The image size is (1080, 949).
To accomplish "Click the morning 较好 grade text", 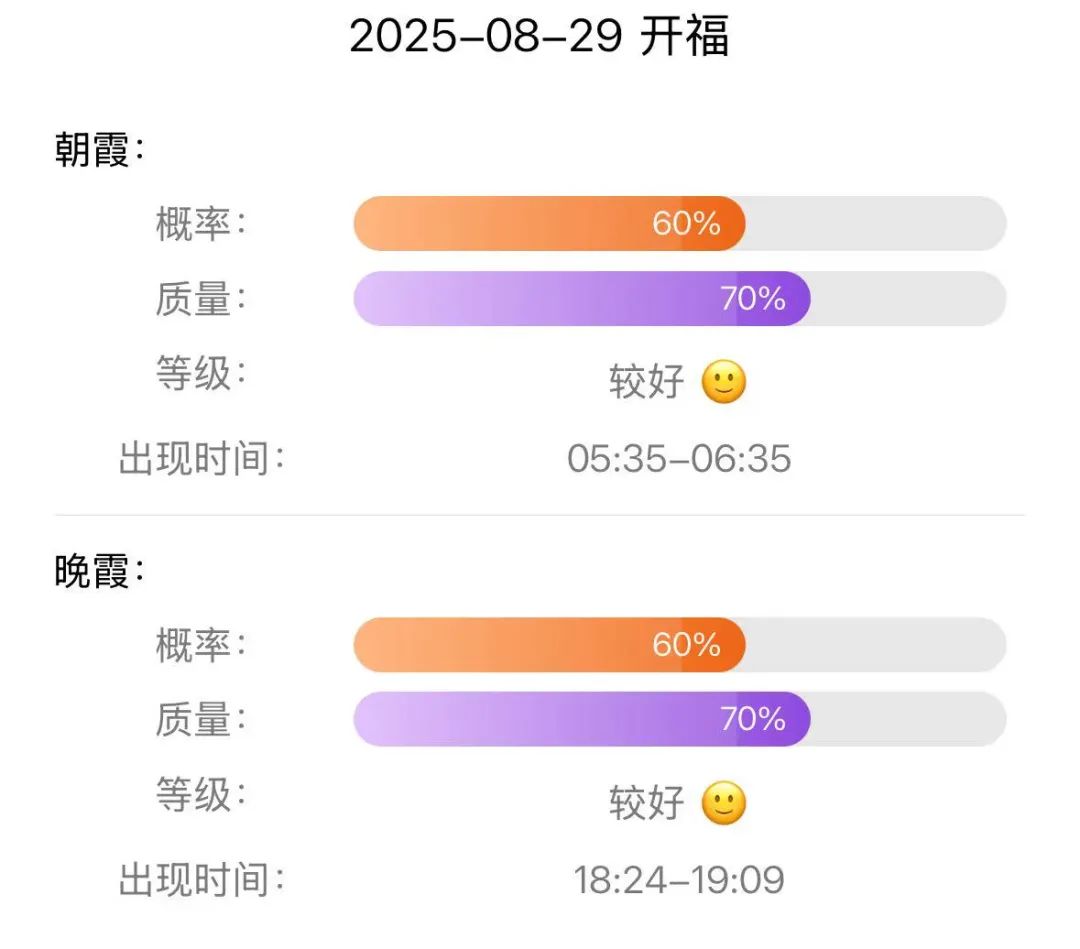I will tap(646, 382).
